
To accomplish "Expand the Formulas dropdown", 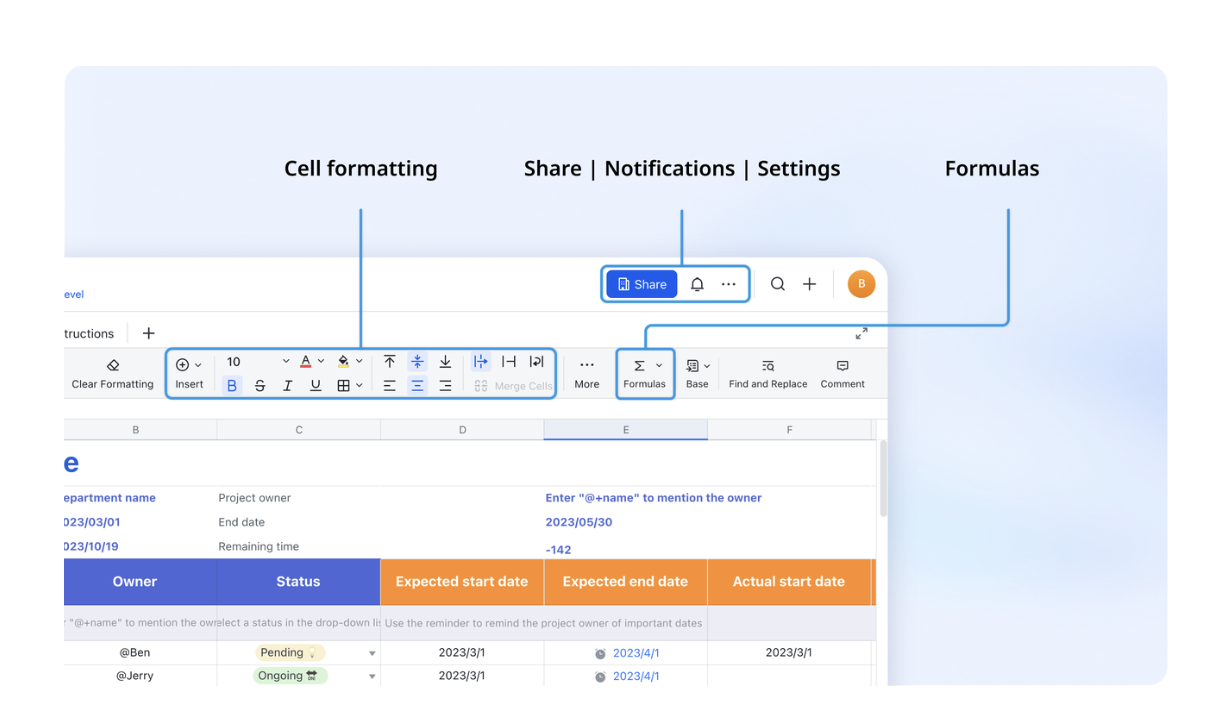I will click(659, 366).
